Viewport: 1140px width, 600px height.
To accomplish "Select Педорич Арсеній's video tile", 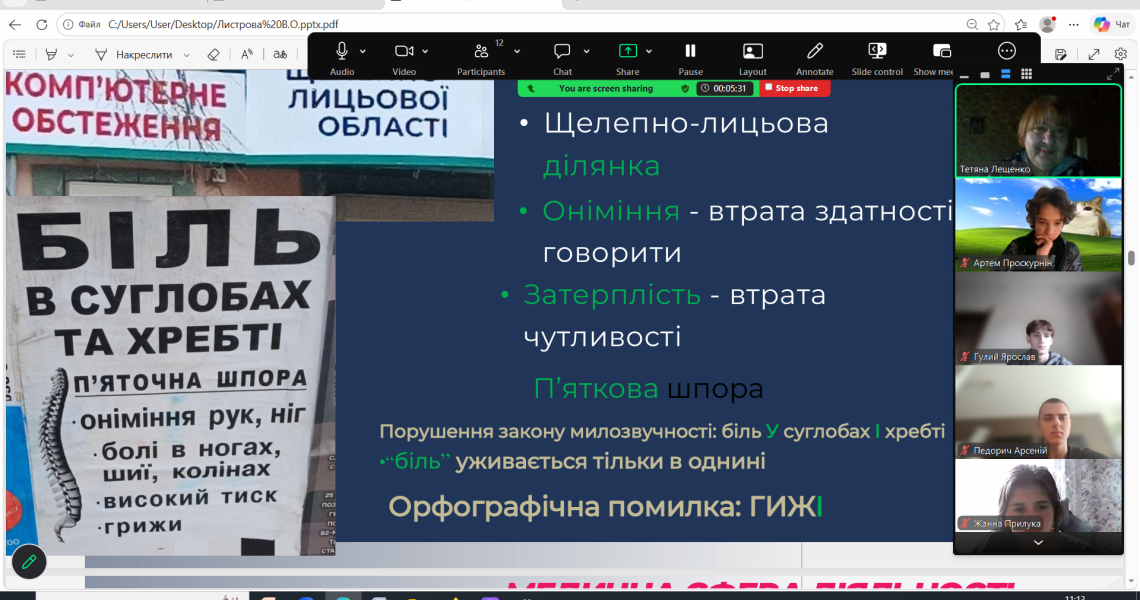I will (x=1038, y=412).
